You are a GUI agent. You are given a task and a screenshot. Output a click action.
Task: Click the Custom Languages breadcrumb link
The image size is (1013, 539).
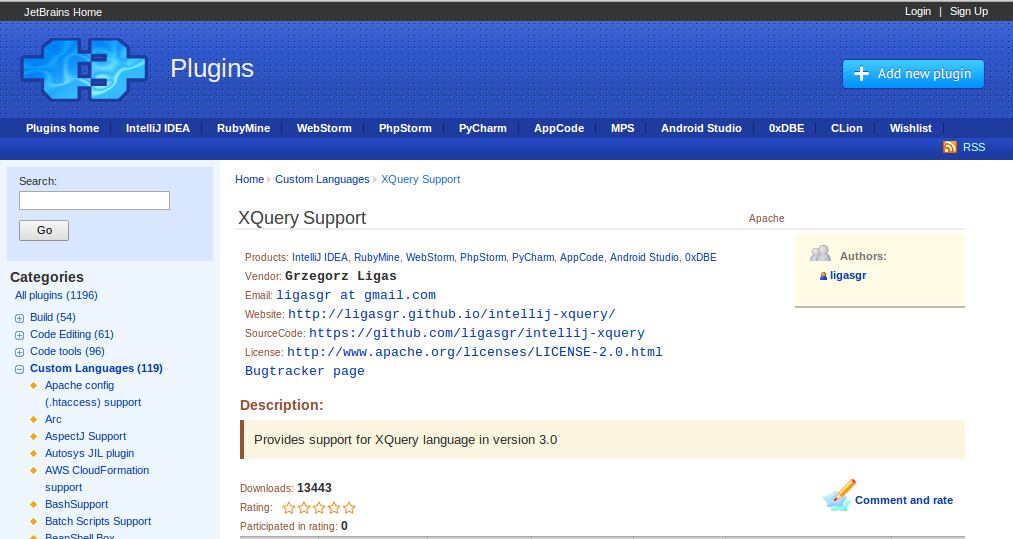tap(322, 179)
